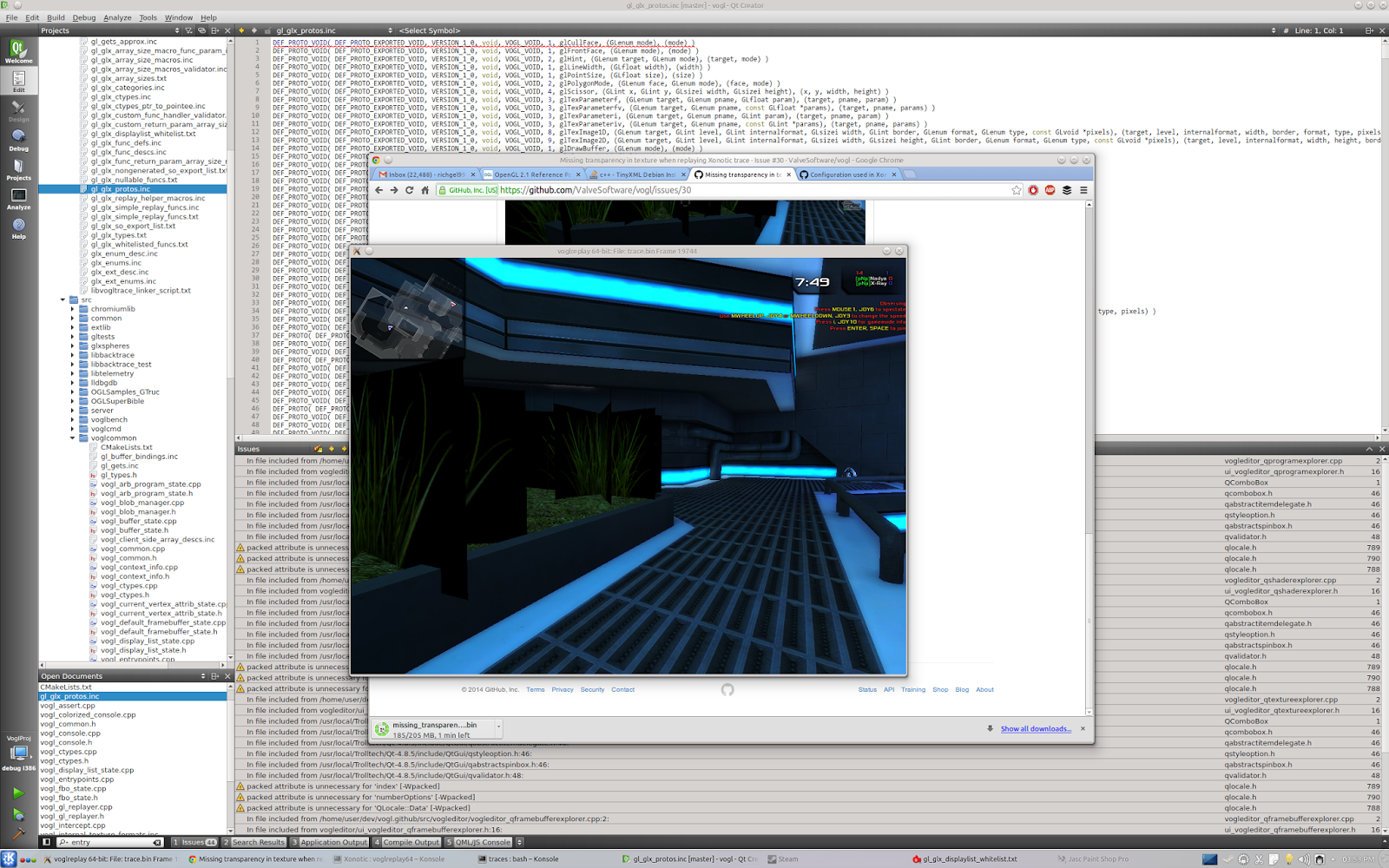Split the Open Documents pane
1389x868 pixels.
pos(215,676)
